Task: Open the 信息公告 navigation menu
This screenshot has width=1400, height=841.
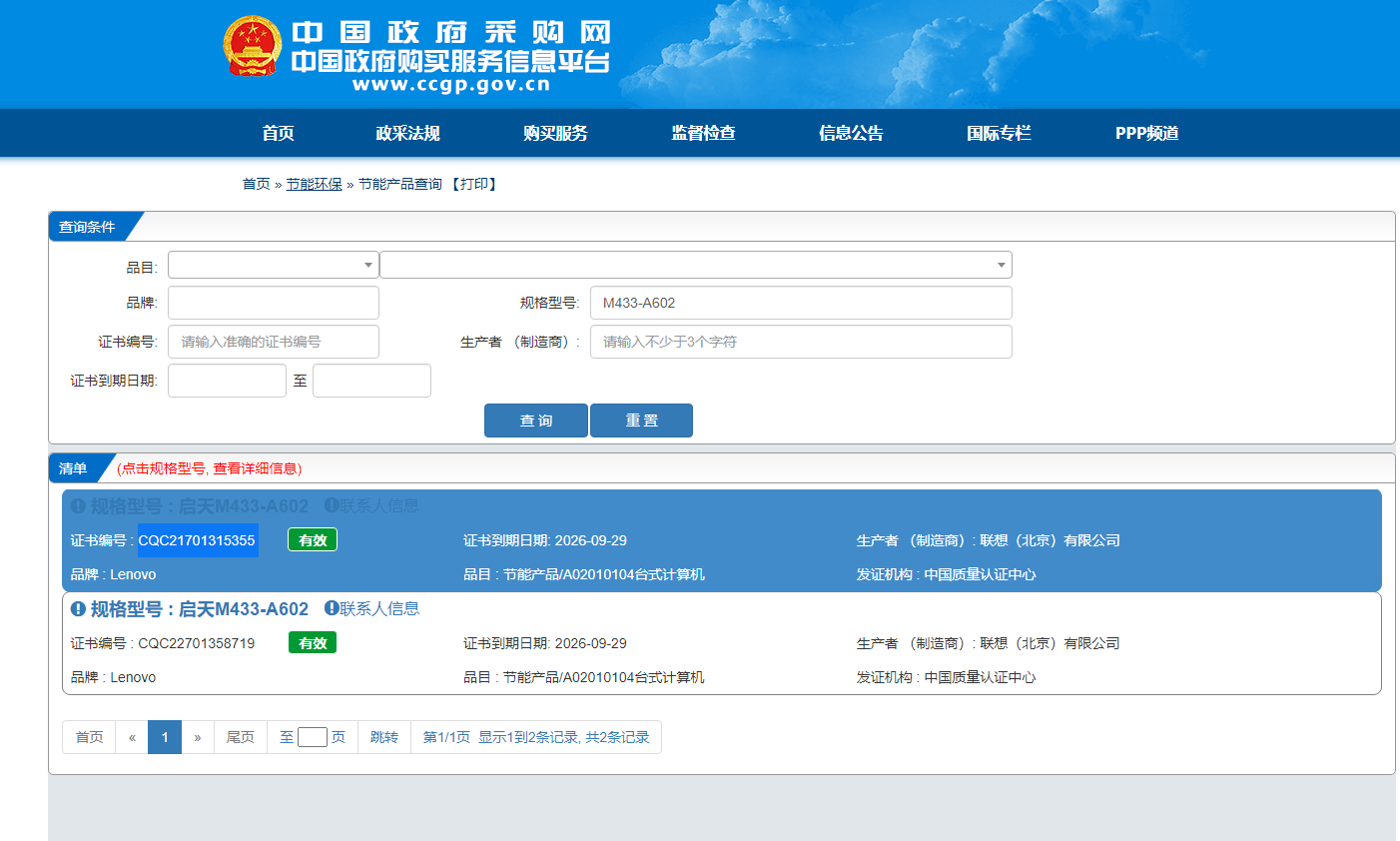Action: pos(851,133)
